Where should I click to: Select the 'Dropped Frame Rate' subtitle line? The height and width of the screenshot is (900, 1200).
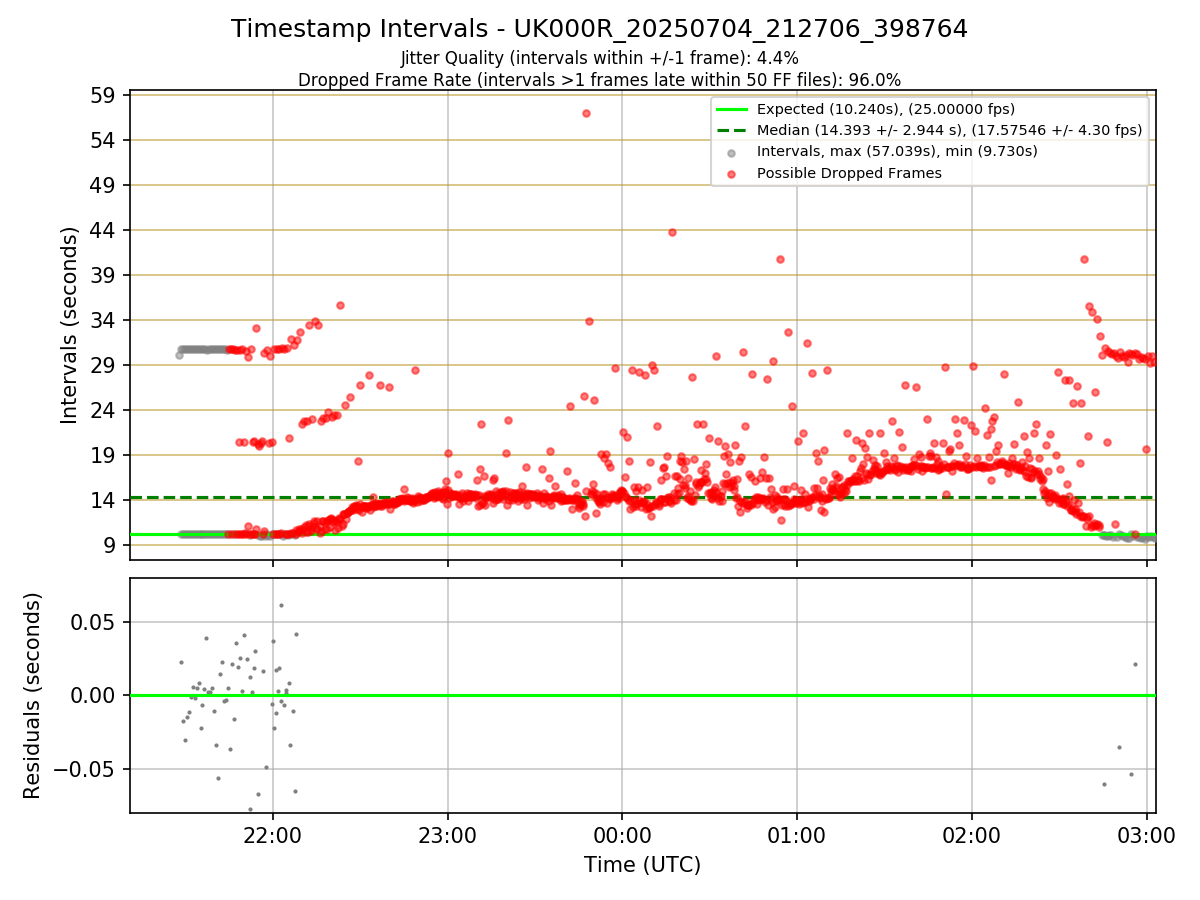tap(599, 80)
